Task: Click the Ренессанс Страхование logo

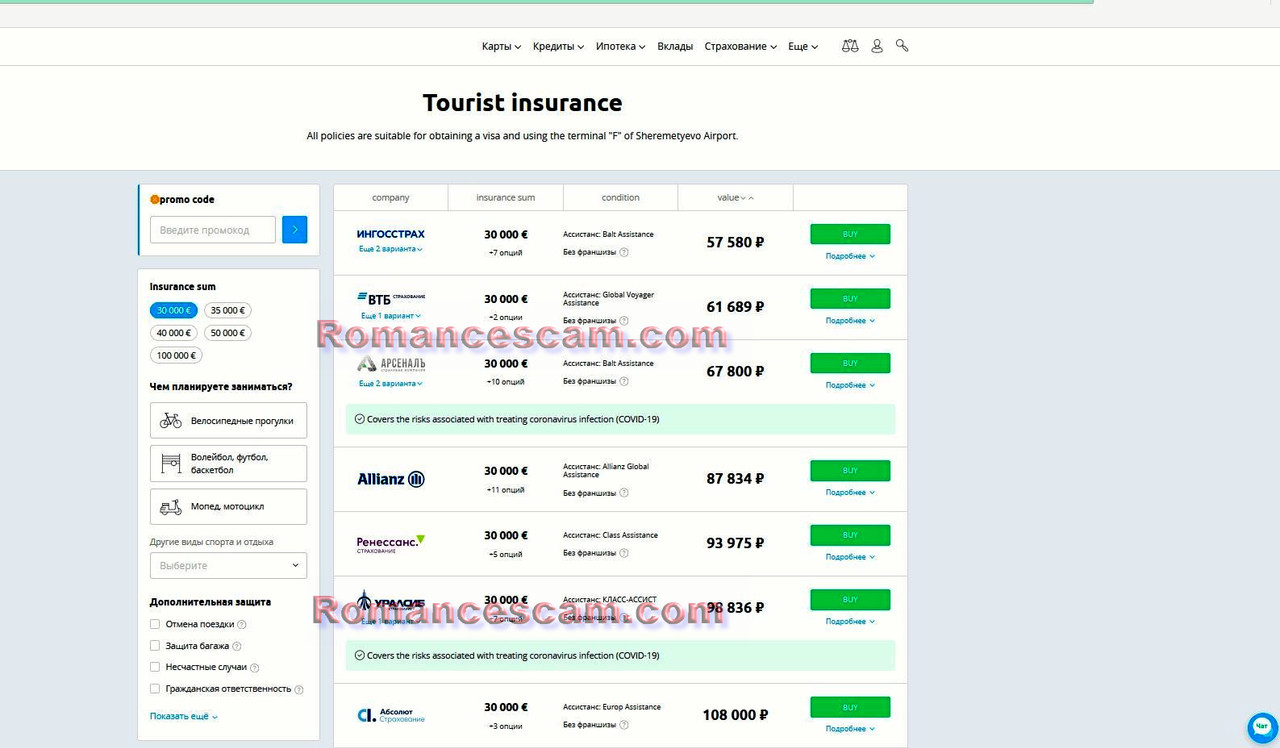Action: click(391, 544)
